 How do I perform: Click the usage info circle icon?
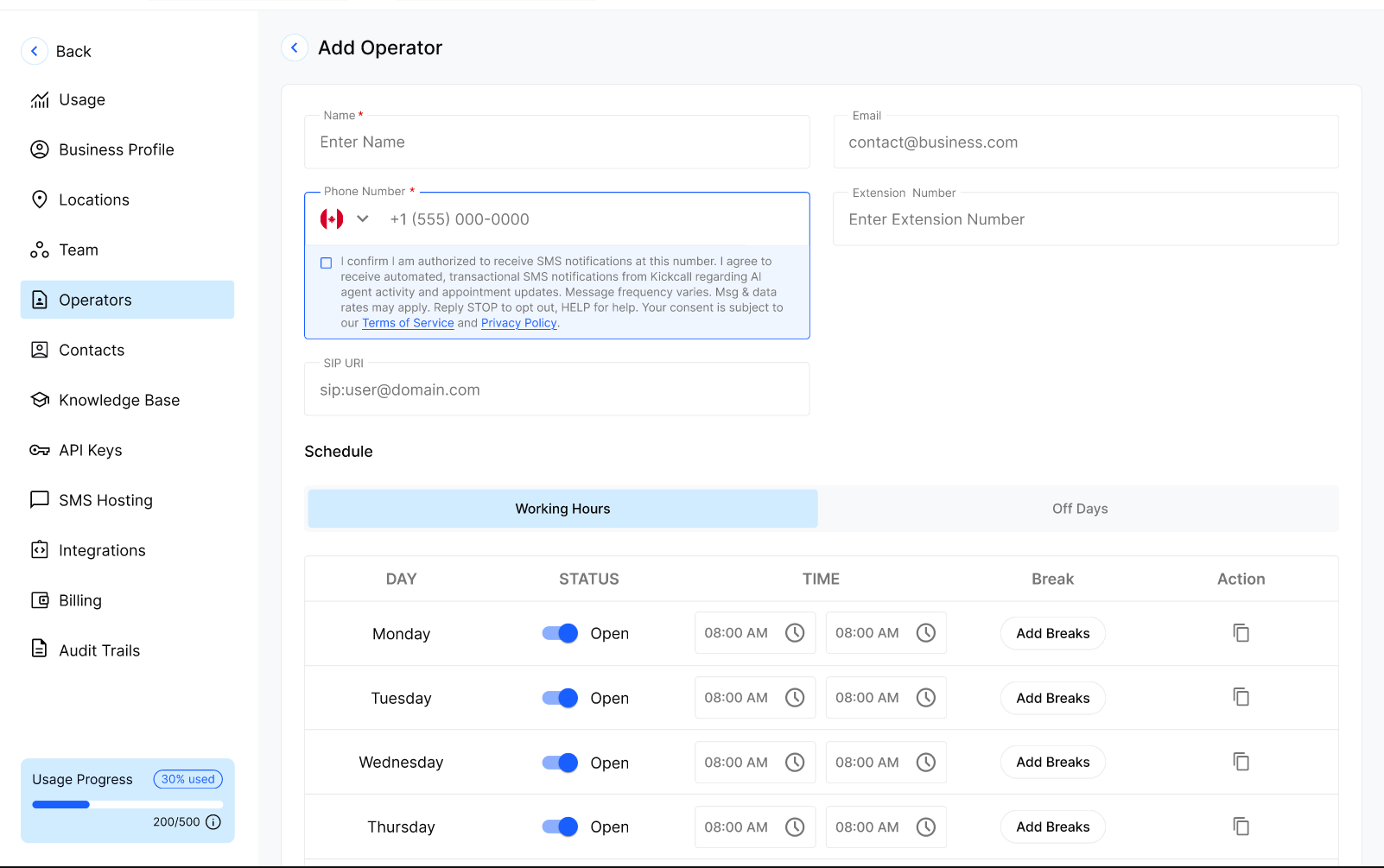[x=213, y=822]
